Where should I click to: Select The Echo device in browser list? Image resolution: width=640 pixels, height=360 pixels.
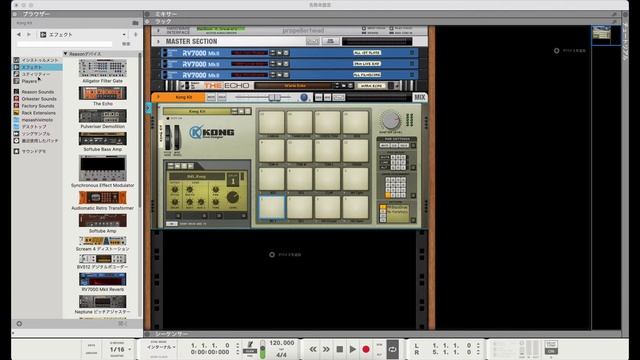[x=102, y=93]
